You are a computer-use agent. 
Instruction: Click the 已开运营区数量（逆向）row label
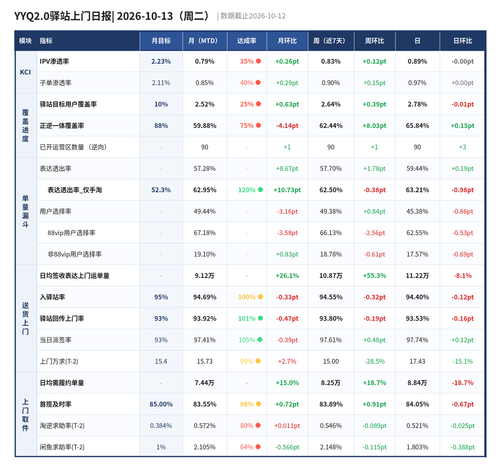73,147
